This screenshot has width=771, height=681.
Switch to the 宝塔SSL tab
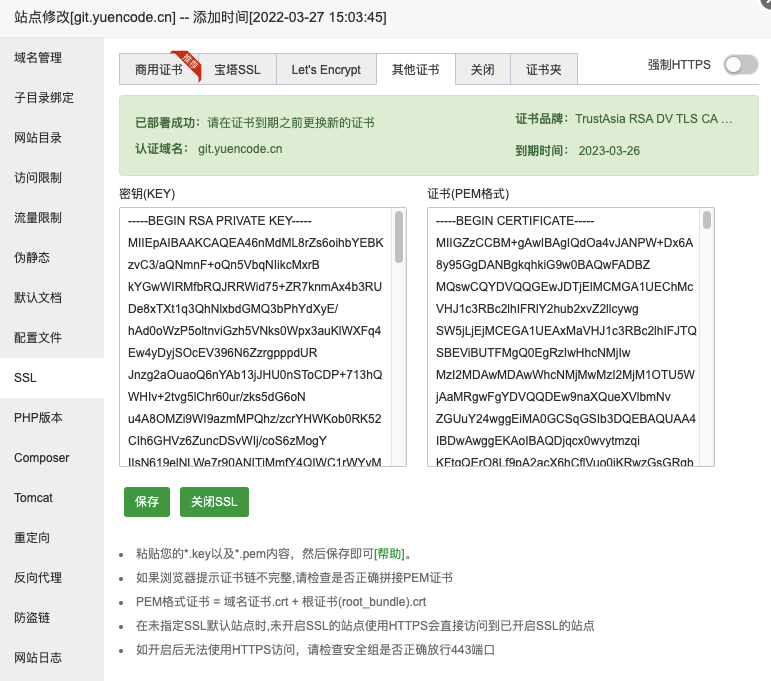[x=237, y=69]
